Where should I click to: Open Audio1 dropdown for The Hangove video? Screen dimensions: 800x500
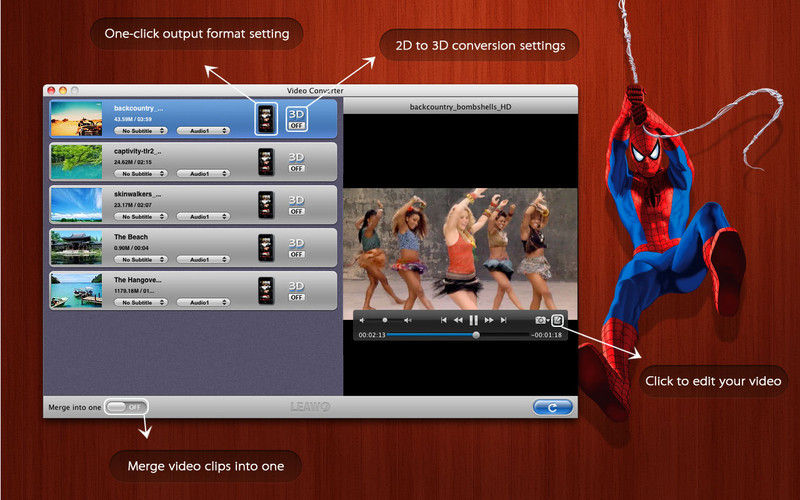click(x=203, y=302)
